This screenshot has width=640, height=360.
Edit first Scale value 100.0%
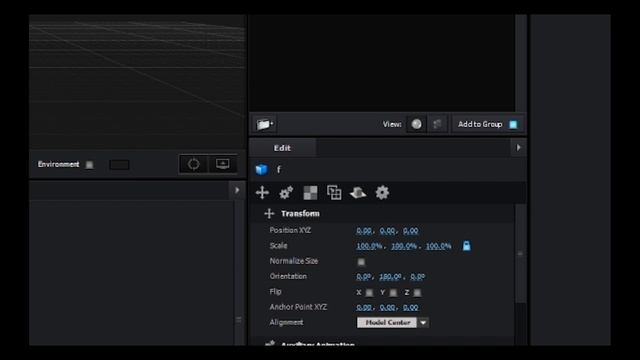point(369,246)
